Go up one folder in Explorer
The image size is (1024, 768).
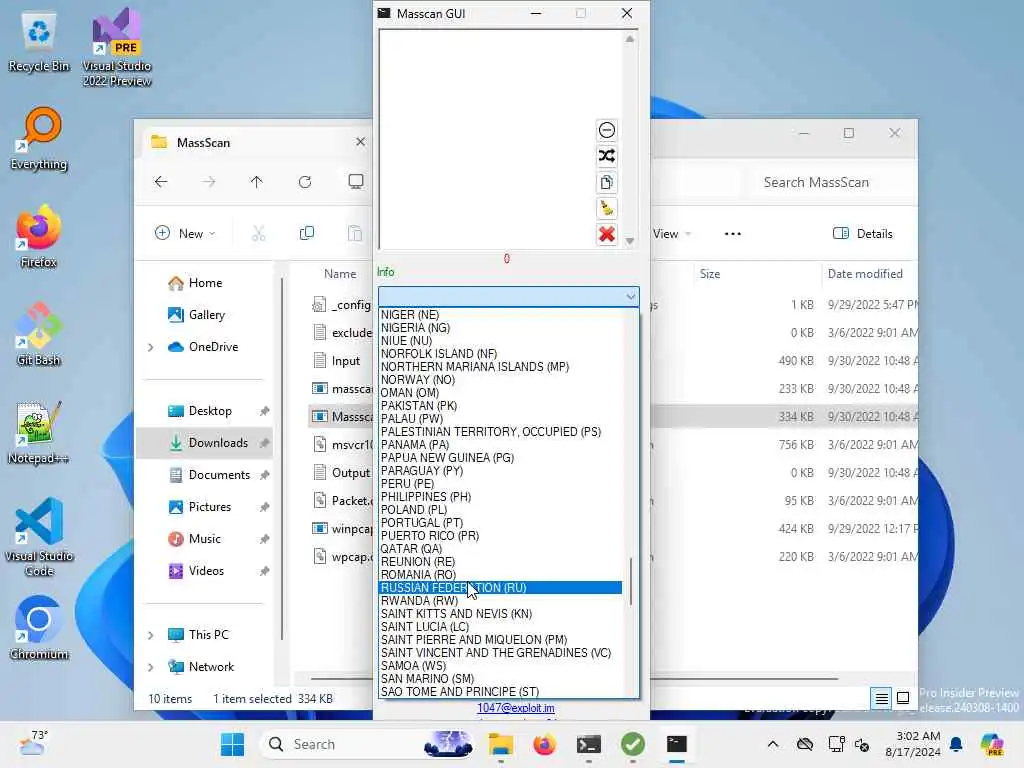[x=257, y=182]
